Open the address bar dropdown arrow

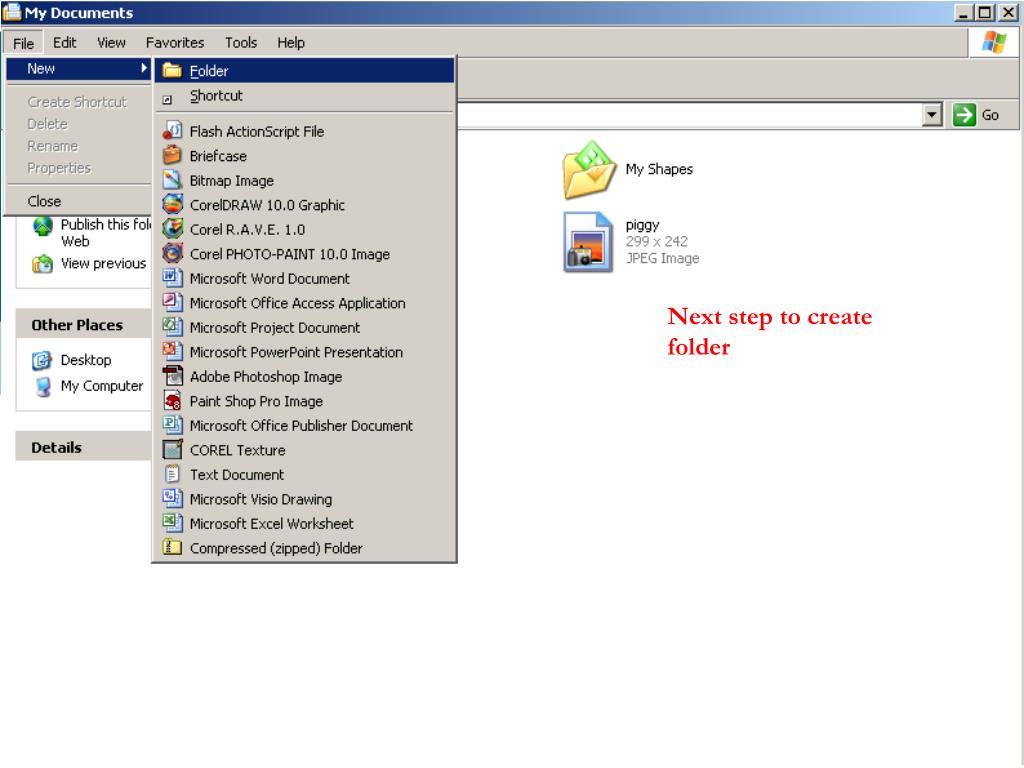[x=932, y=115]
